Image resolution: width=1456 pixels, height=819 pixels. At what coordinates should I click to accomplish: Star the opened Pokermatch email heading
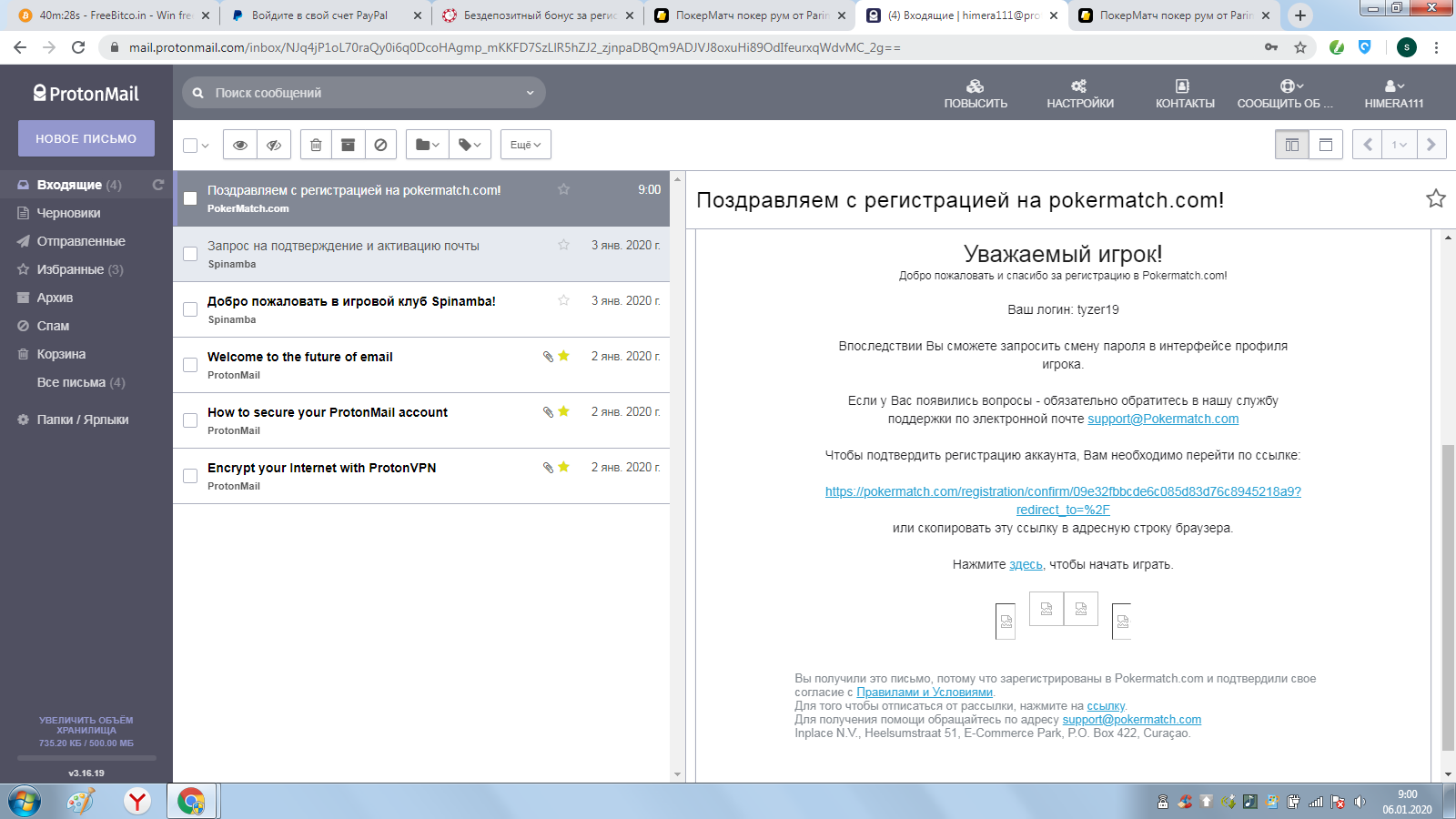point(1435,198)
